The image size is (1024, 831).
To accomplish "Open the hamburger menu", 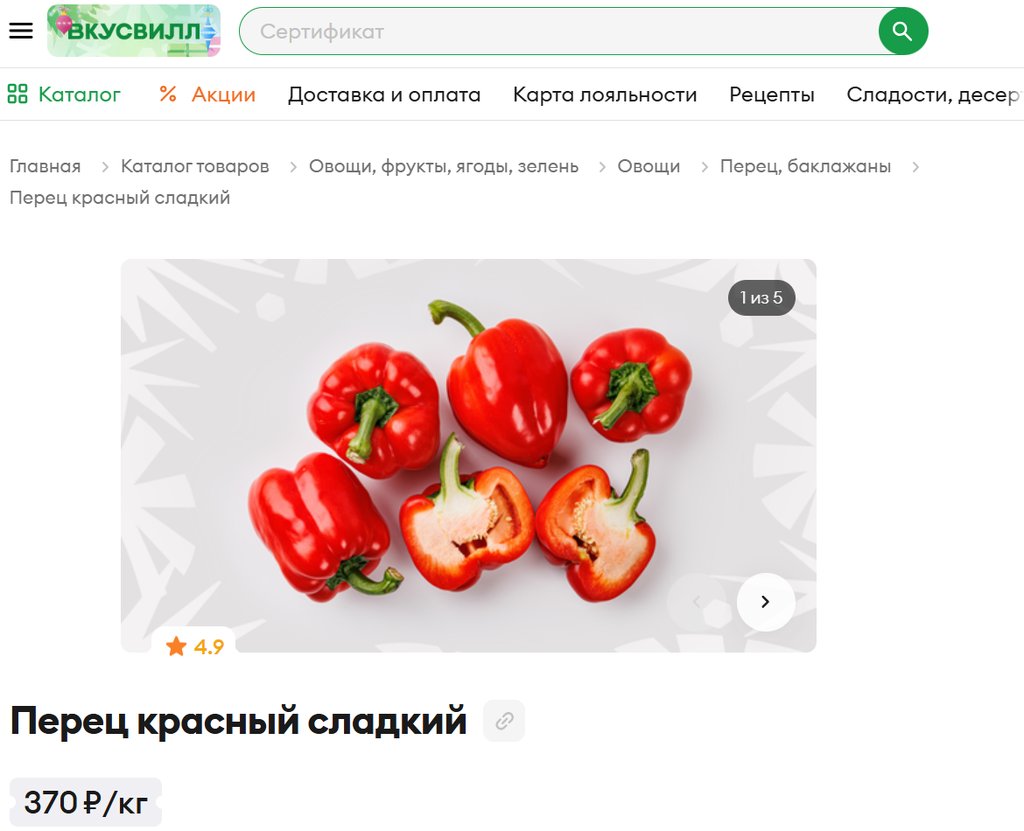I will tap(21, 31).
